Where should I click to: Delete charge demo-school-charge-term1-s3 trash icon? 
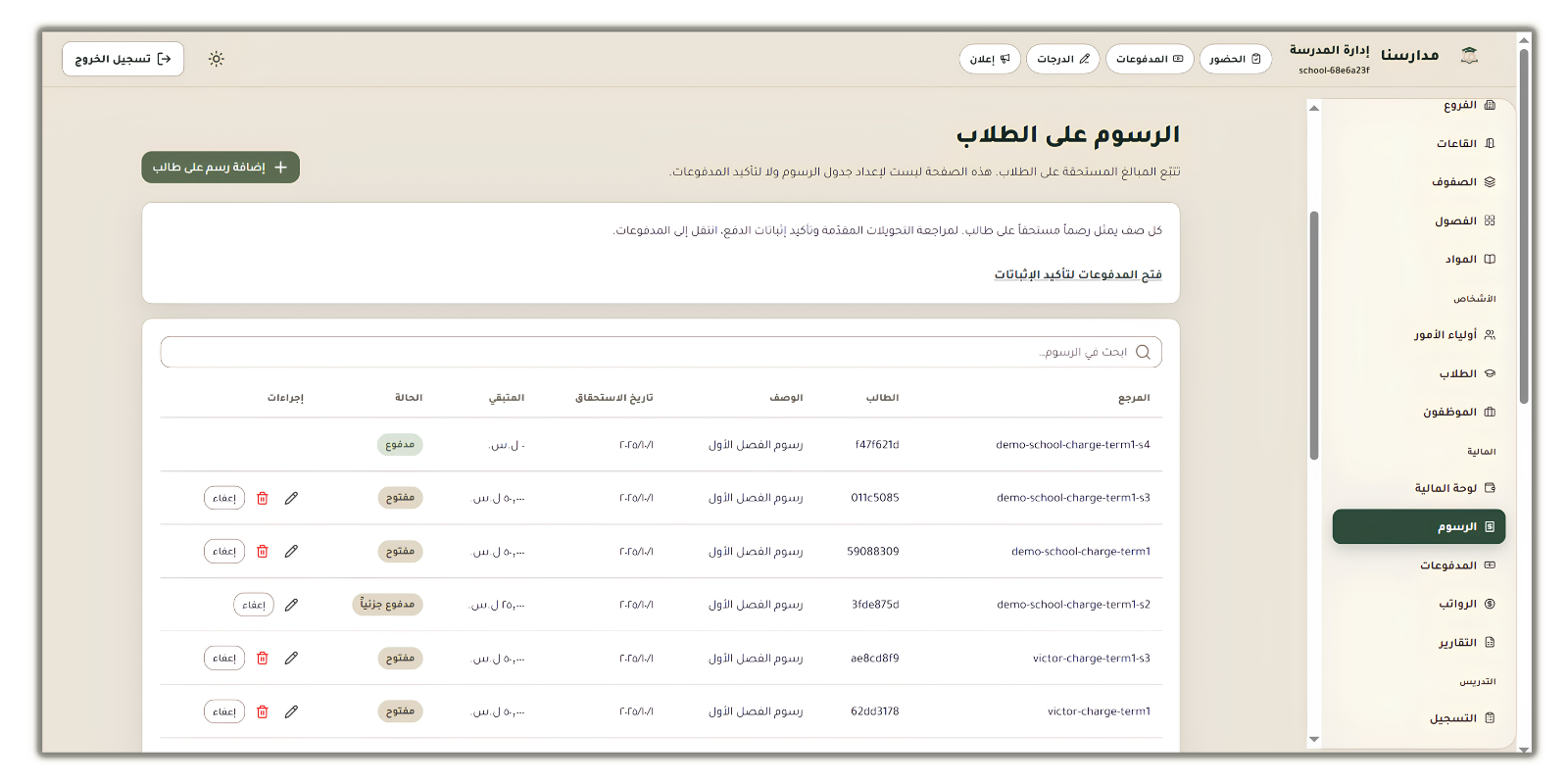(263, 498)
